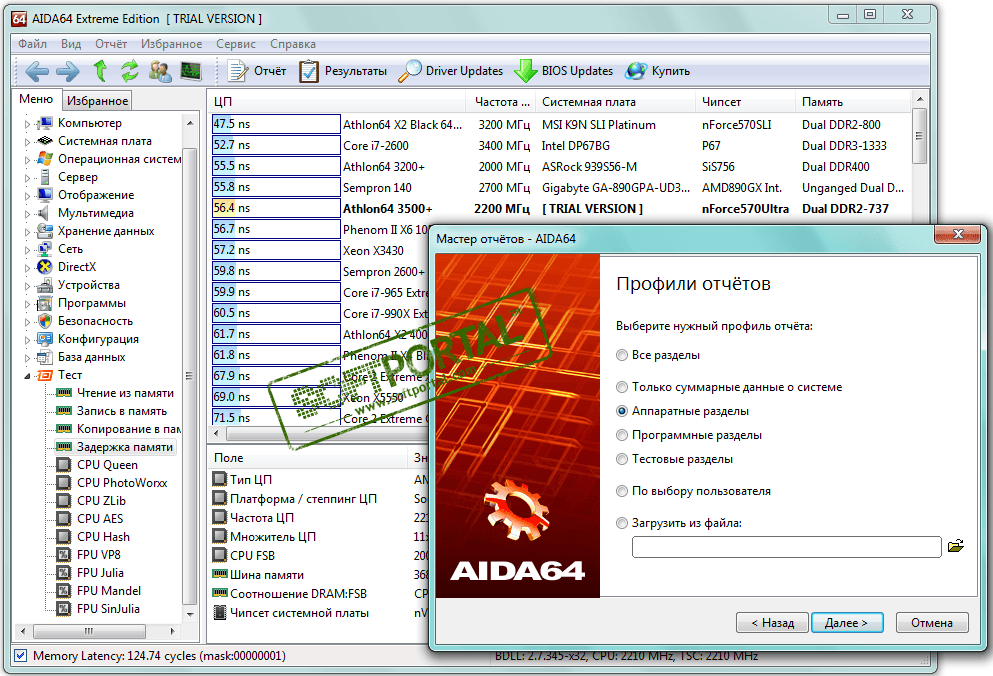Click the browse folder icon for file load
The width and height of the screenshot is (993, 676).
pyautogui.click(x=956, y=545)
